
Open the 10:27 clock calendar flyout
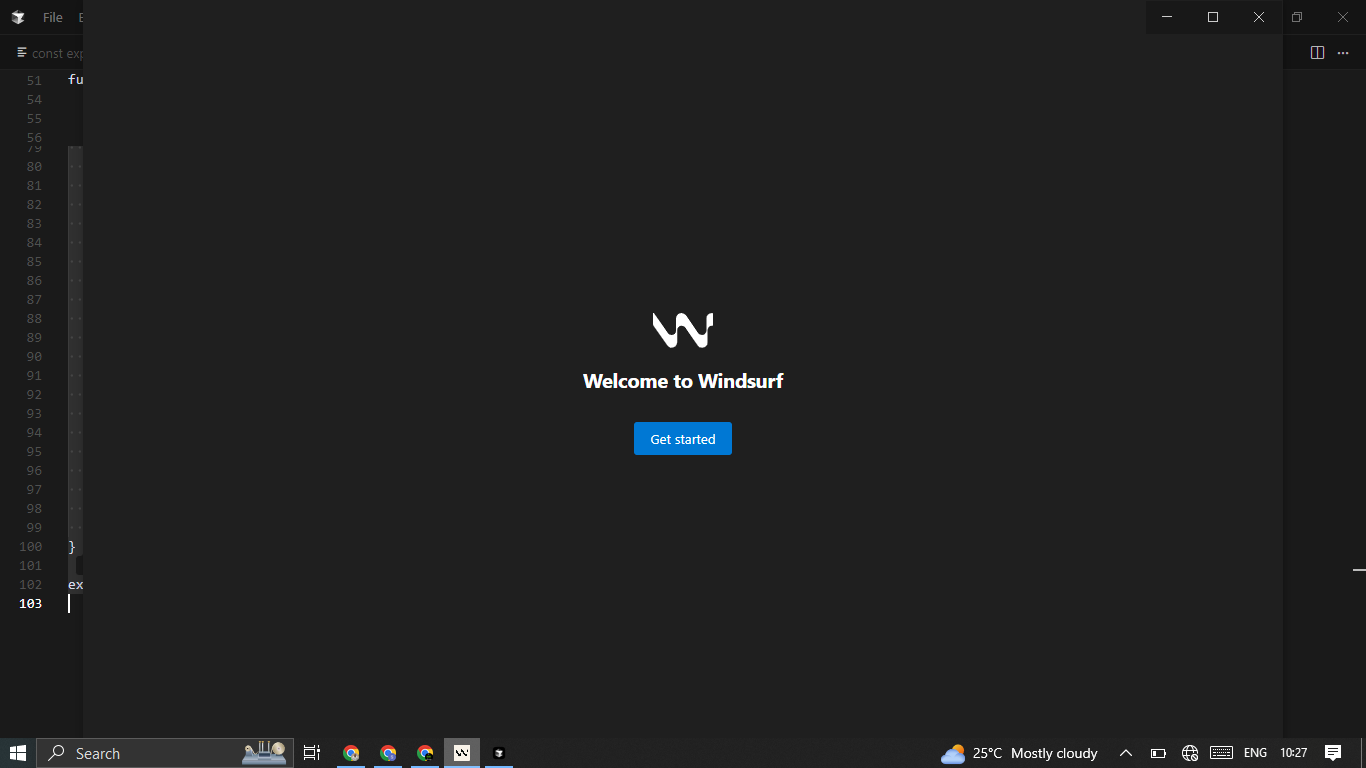point(1294,753)
